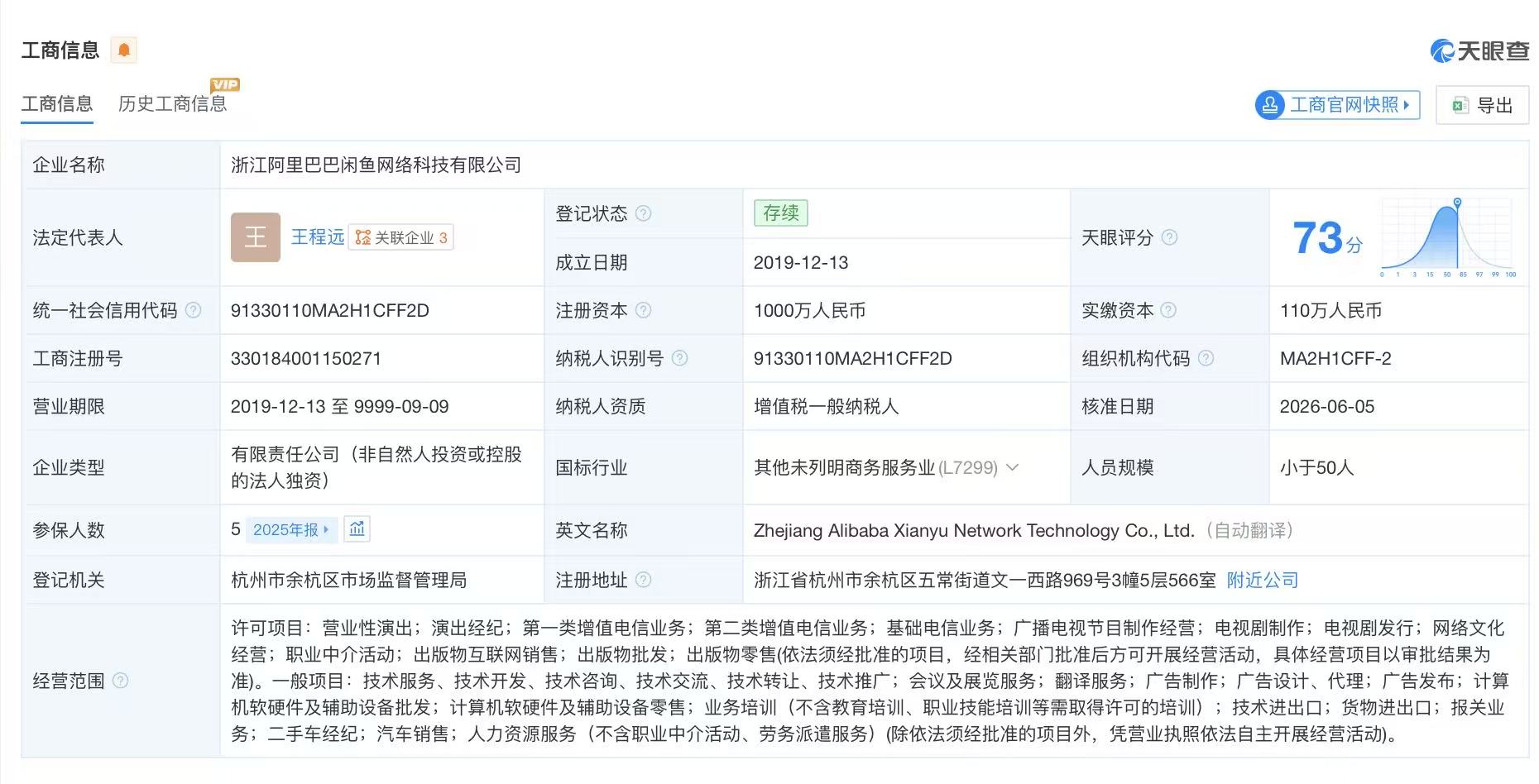This screenshot has height=784, width=1539.
Task: Click the 经营范围 business scope paragraph
Action: pos(870,681)
